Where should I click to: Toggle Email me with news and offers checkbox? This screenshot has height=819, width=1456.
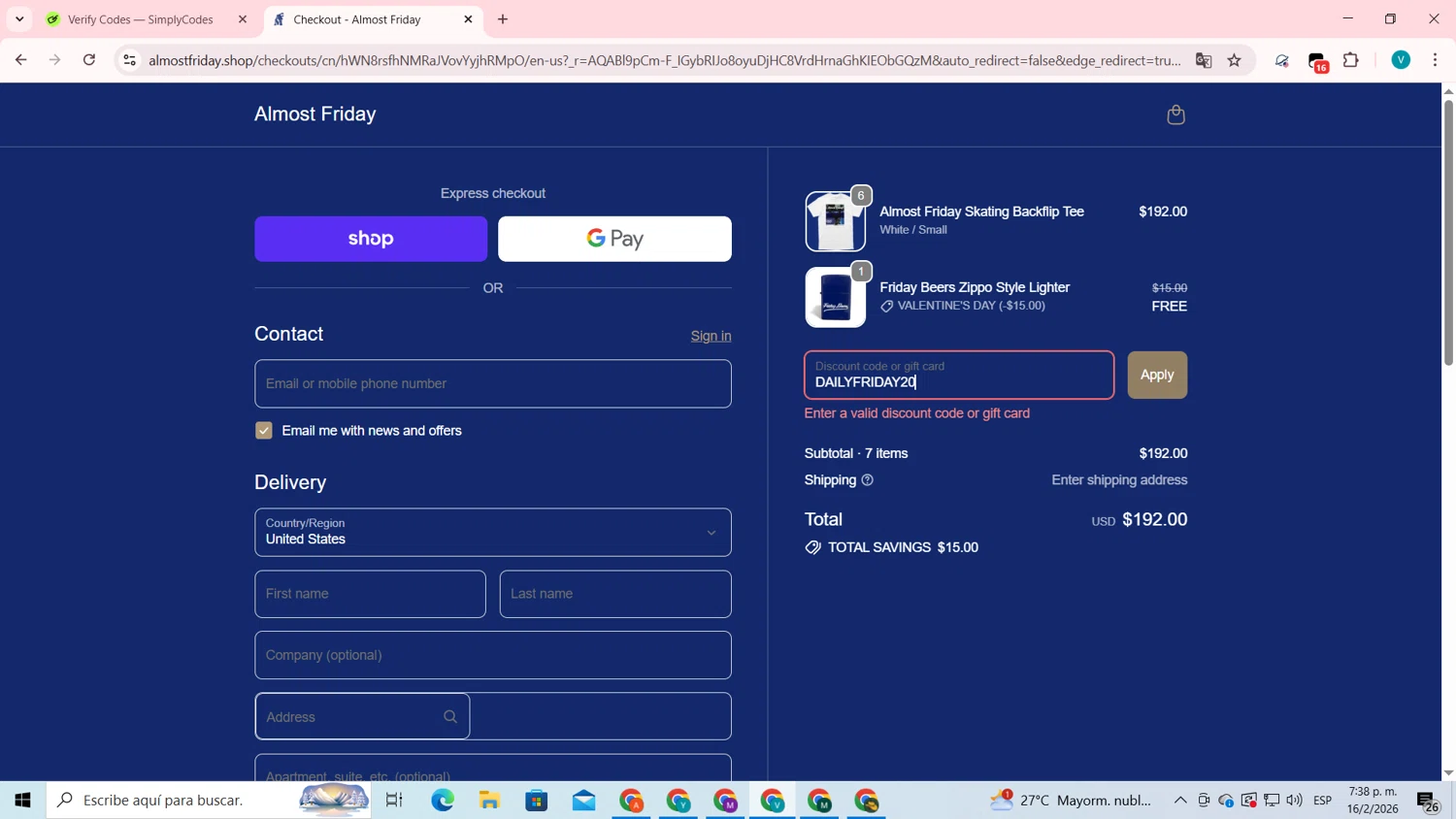[x=264, y=431]
